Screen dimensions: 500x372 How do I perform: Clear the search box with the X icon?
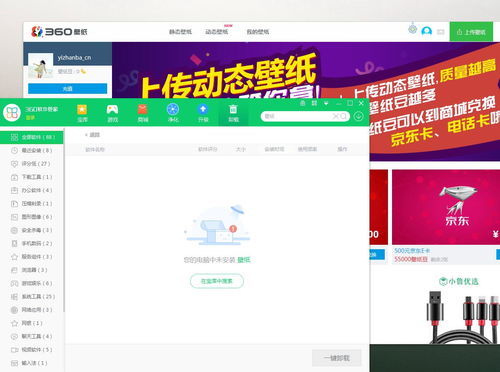click(335, 116)
